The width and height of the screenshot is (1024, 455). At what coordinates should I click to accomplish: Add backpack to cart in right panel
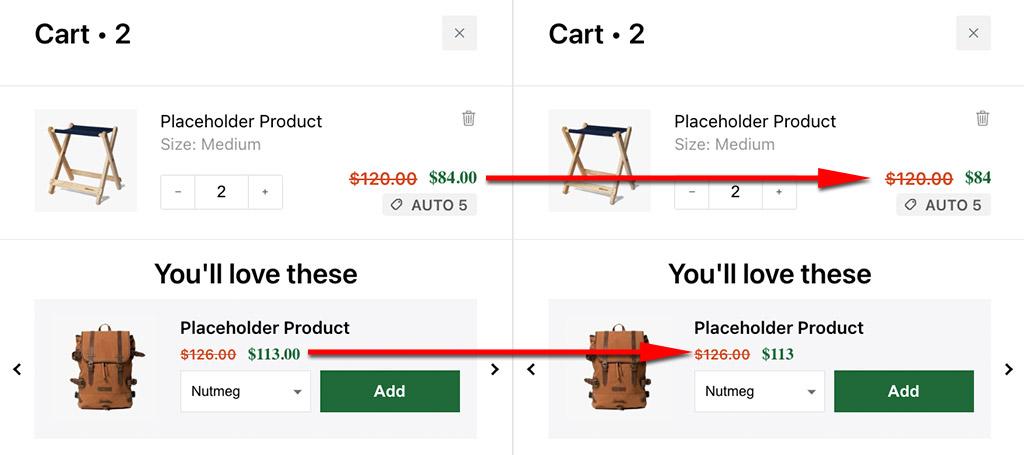pyautogui.click(x=903, y=391)
